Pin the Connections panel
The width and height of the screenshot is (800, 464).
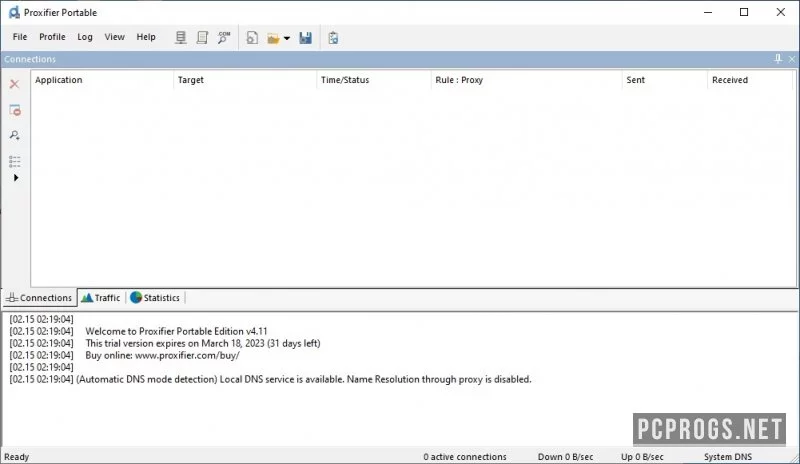(x=778, y=59)
